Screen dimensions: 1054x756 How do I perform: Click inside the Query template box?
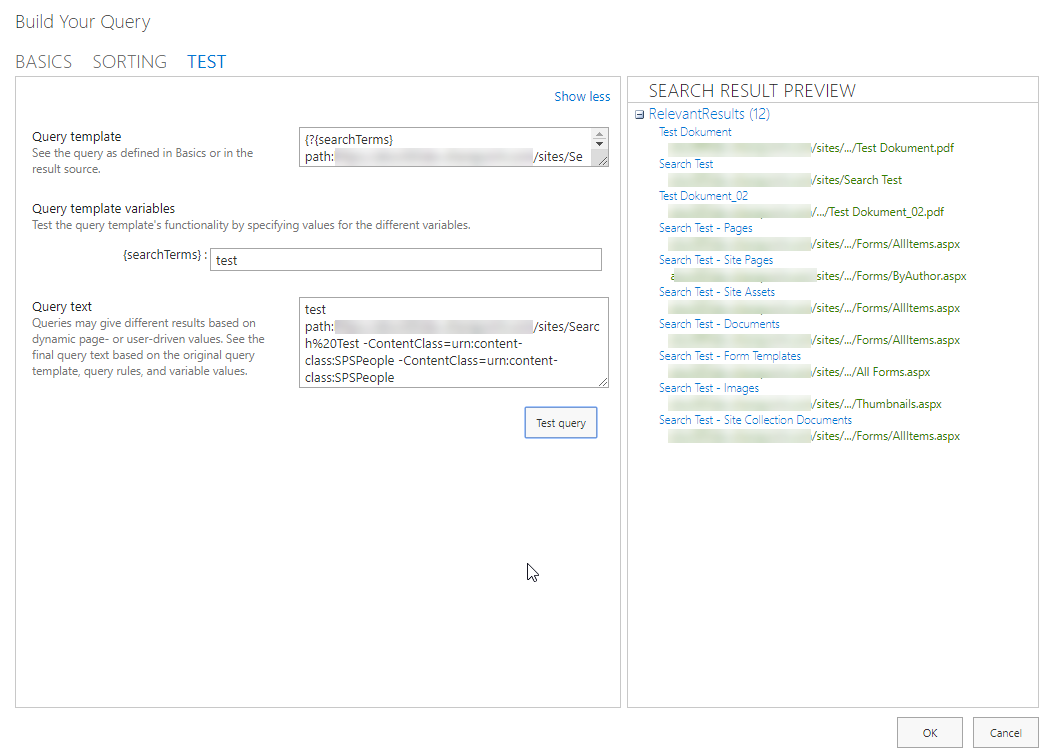(x=454, y=147)
